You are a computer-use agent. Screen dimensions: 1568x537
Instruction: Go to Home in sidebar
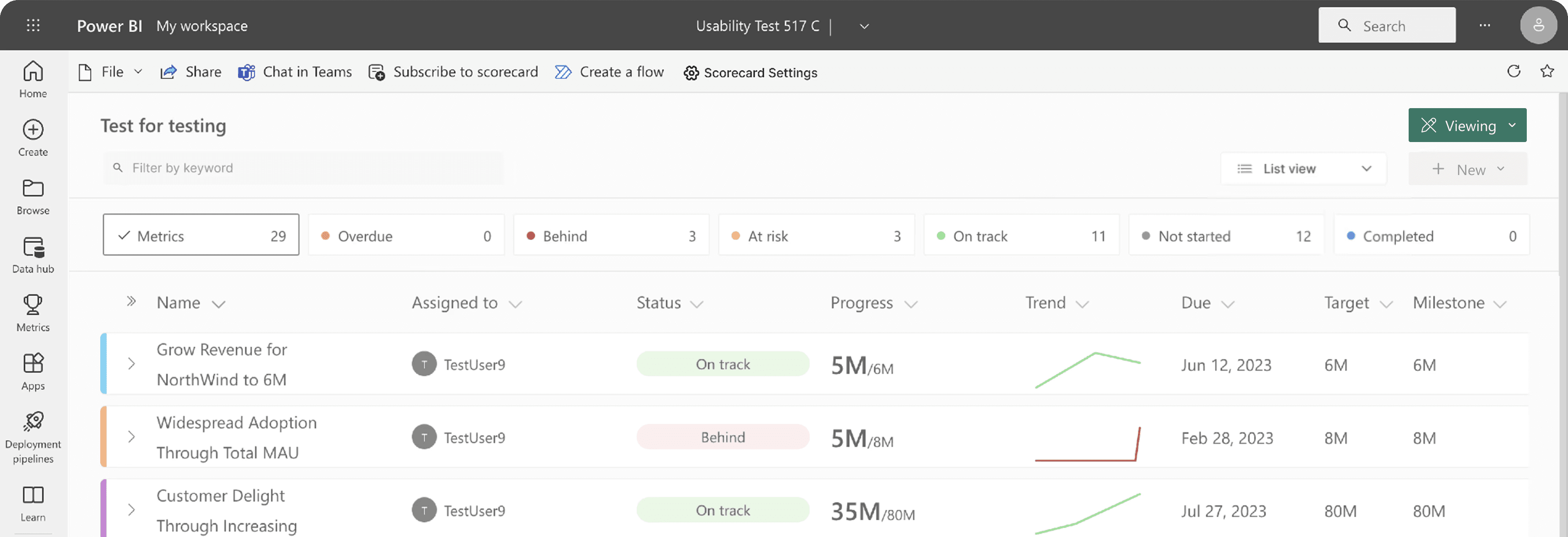point(33,79)
